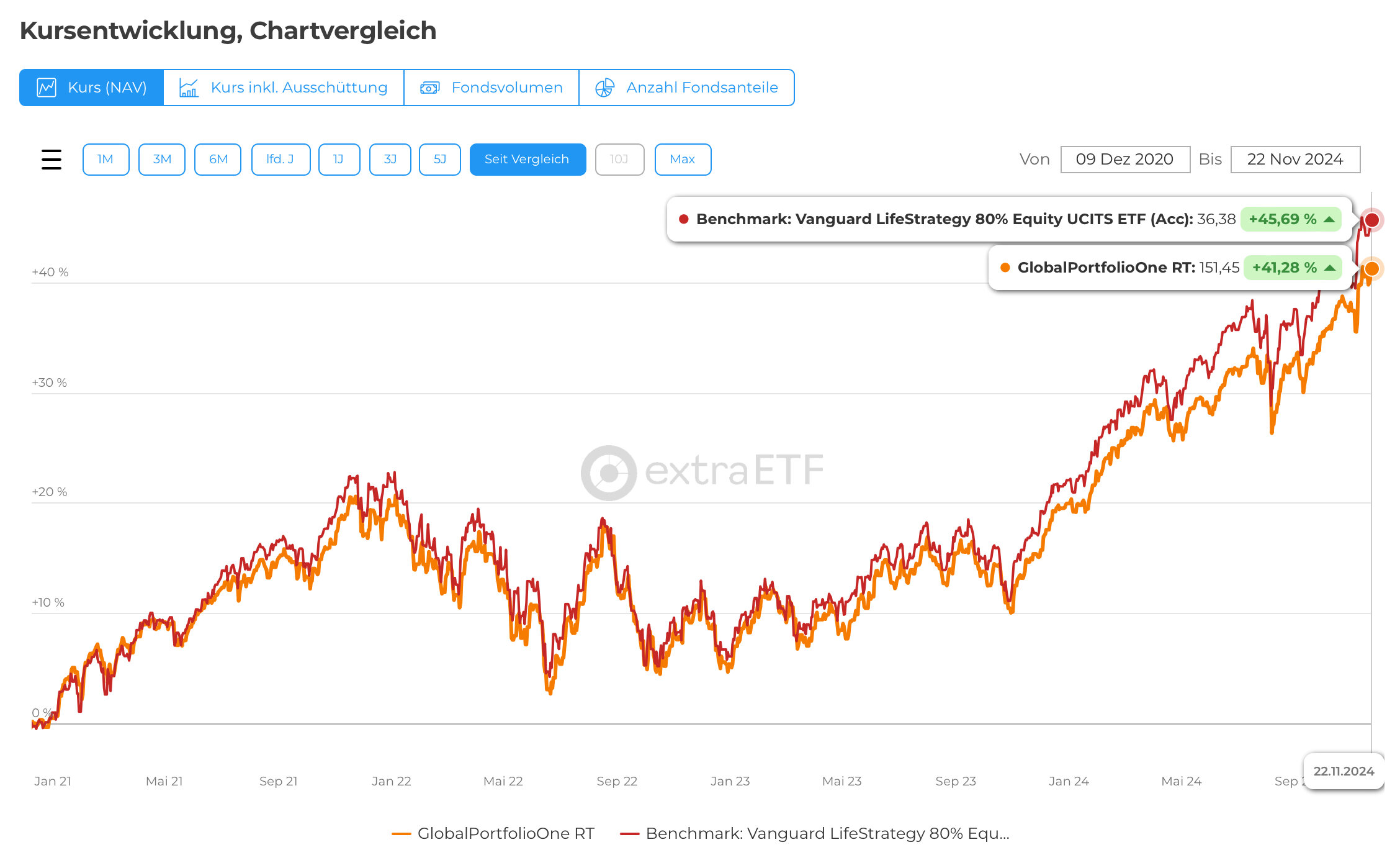Toggle Benchmark Vanguard LifeStrategy series in legend

(x=815, y=833)
